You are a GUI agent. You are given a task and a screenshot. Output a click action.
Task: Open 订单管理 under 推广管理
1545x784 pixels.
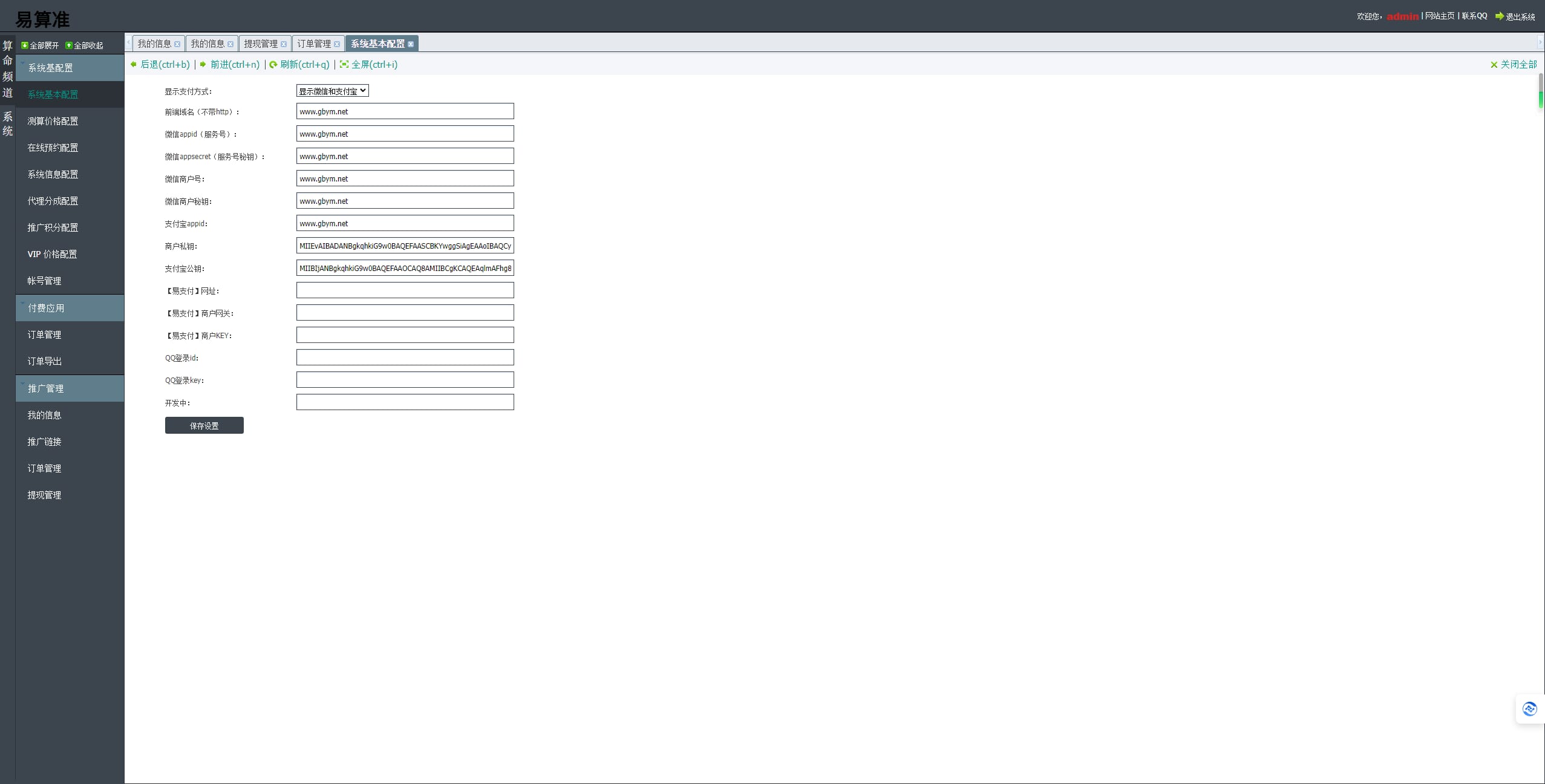coord(70,468)
